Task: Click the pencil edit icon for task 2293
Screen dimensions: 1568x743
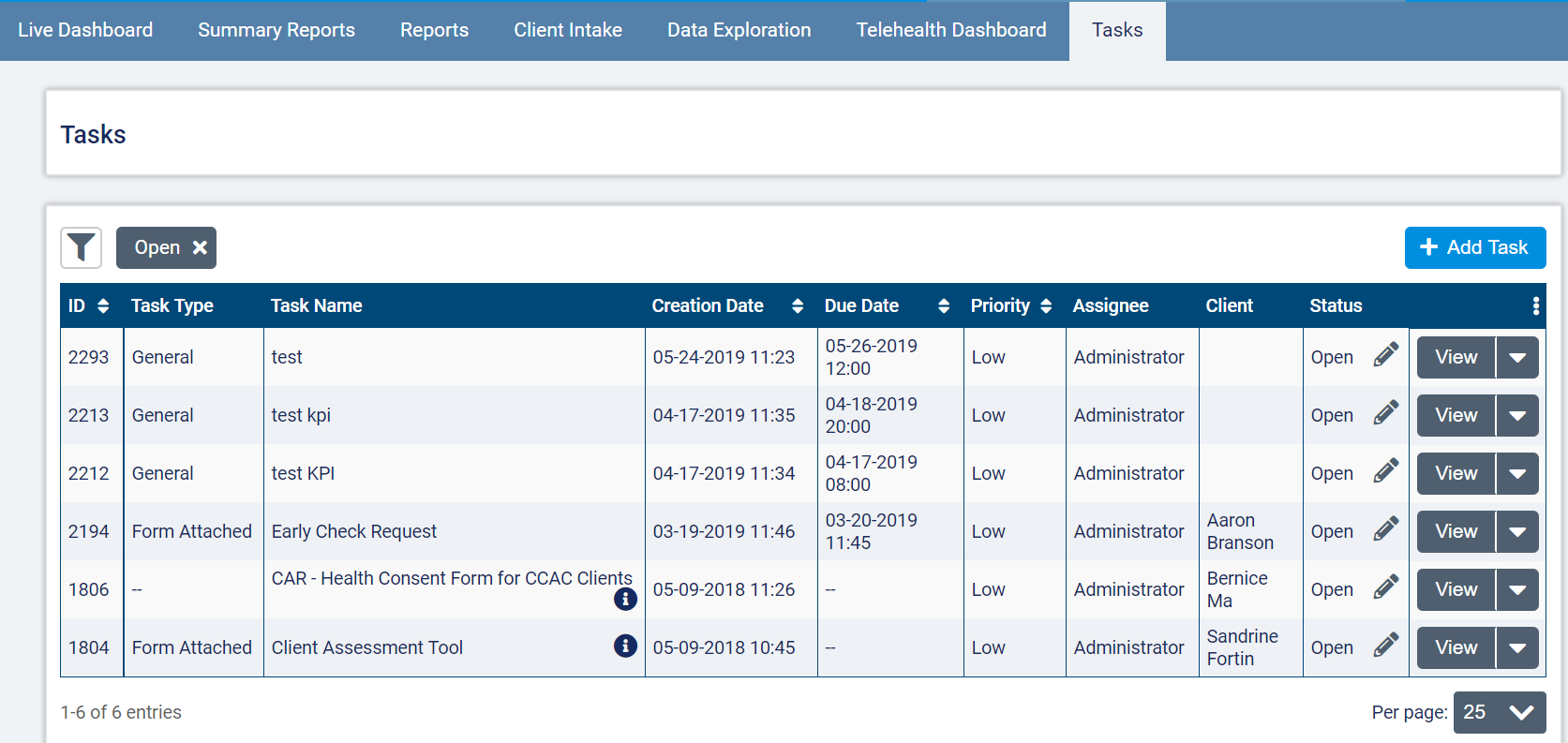Action: [x=1385, y=356]
